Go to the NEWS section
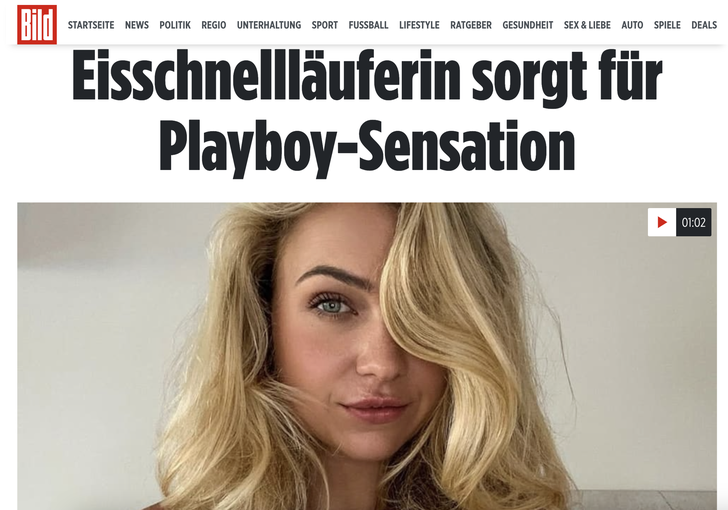The height and width of the screenshot is (510, 728). point(136,25)
